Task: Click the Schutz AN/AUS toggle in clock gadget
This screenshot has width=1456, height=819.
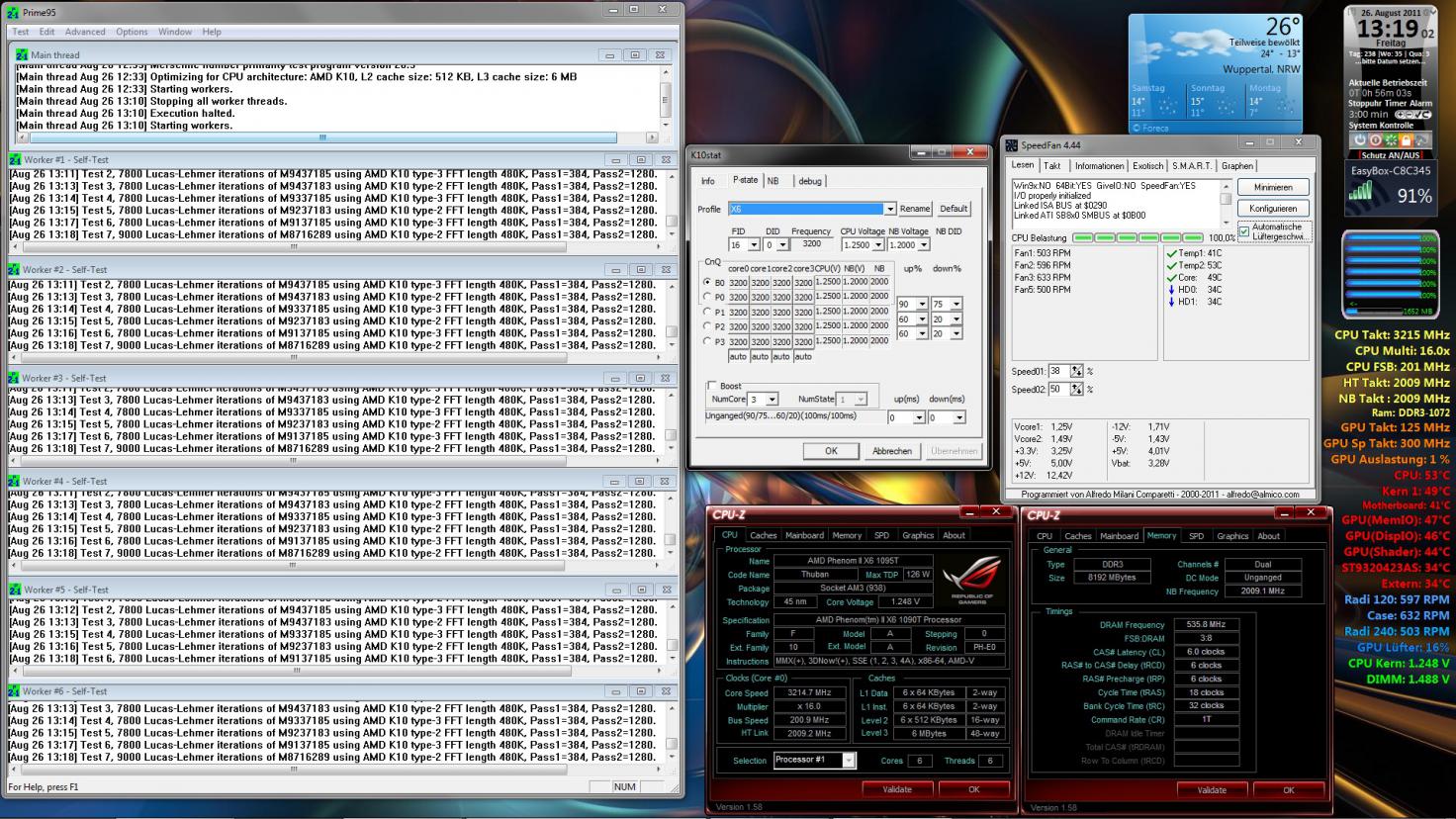Action: coord(1391,154)
